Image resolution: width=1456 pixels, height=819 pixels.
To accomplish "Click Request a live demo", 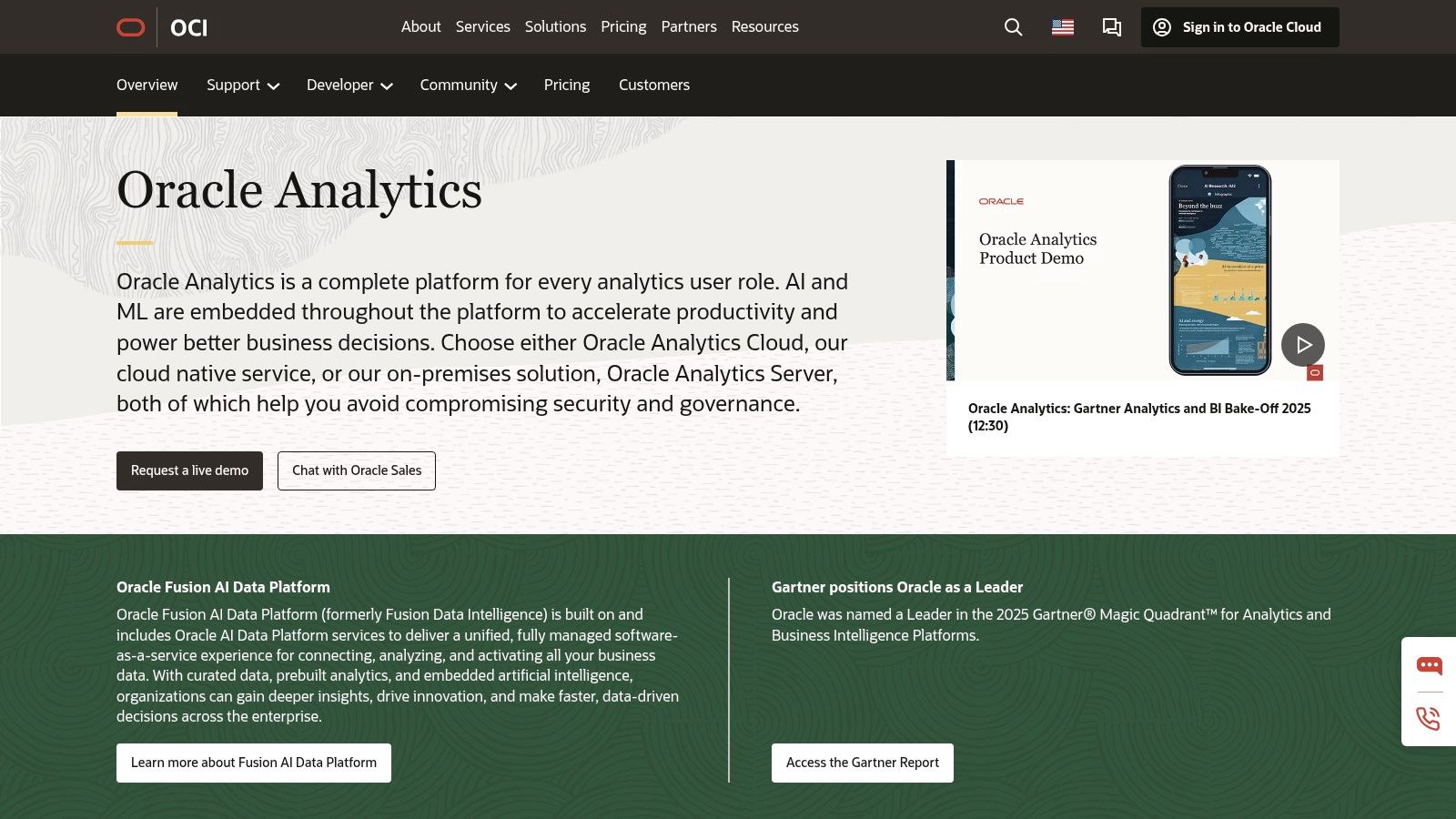I will (x=188, y=470).
